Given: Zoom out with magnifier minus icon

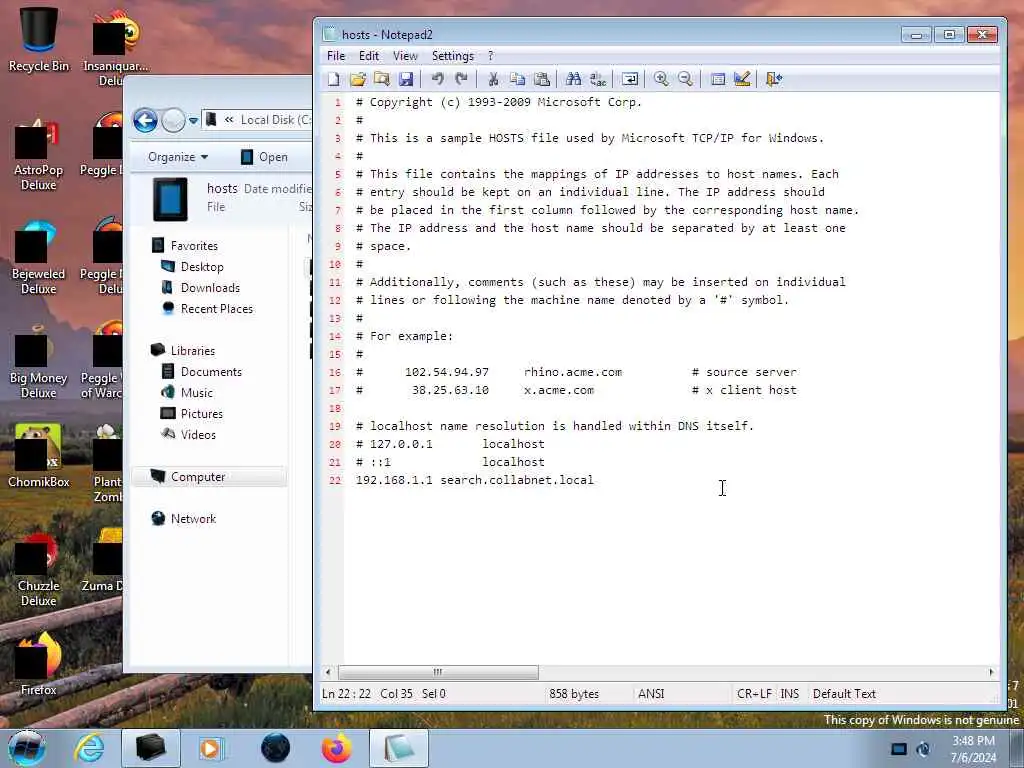Looking at the screenshot, I should 685,79.
